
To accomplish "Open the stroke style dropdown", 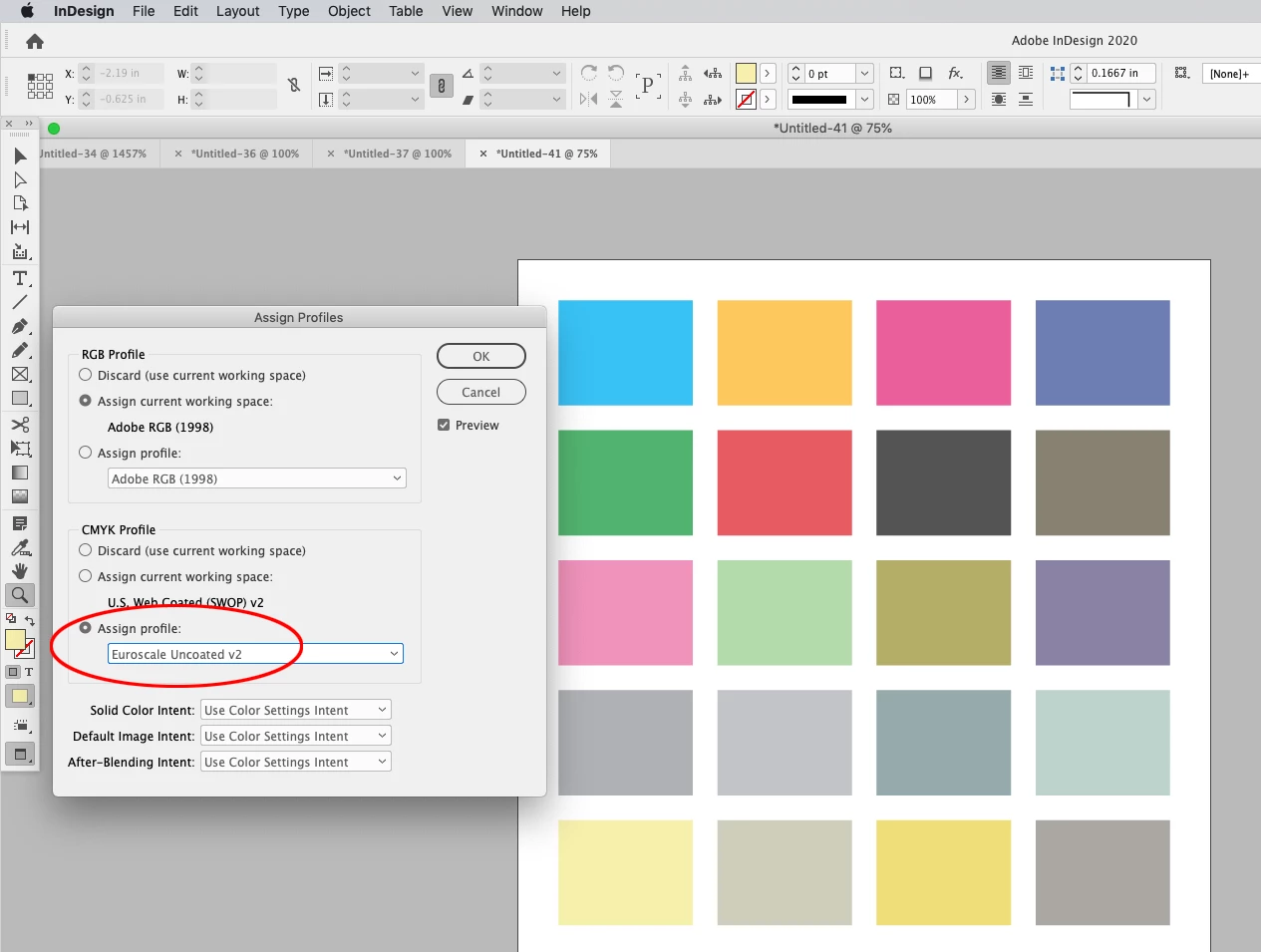I will click(x=865, y=100).
